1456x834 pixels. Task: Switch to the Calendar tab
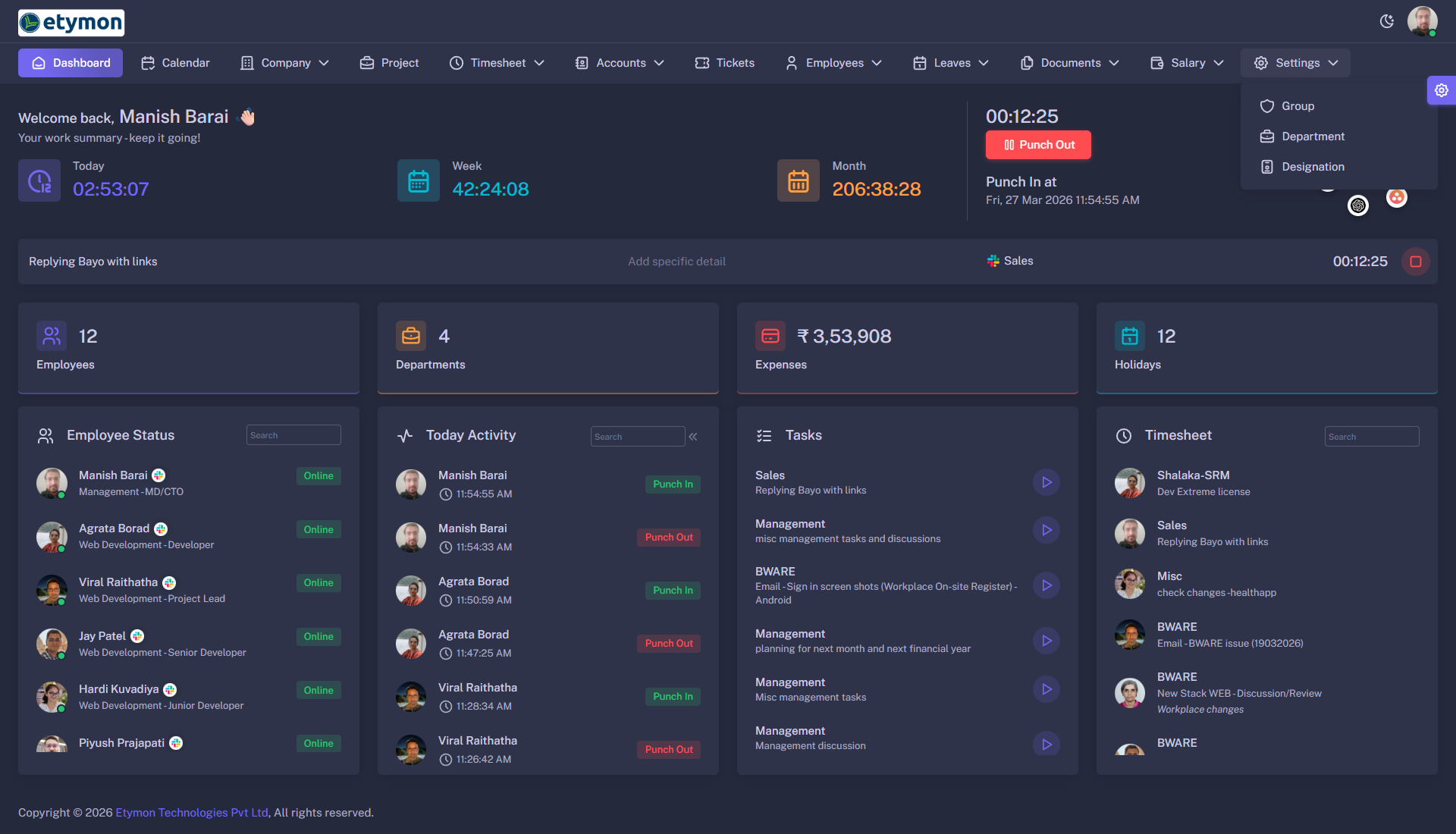[175, 63]
